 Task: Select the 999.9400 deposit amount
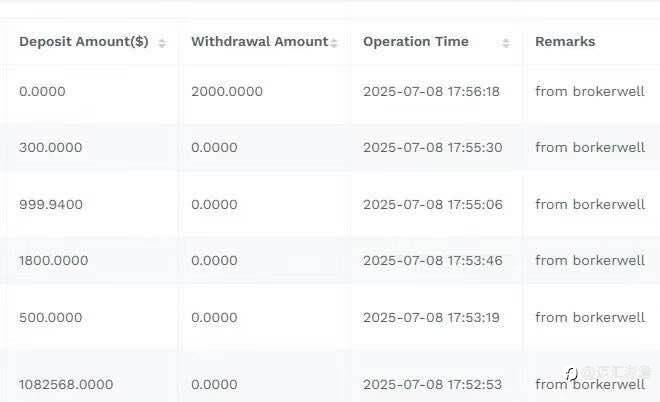(50, 205)
